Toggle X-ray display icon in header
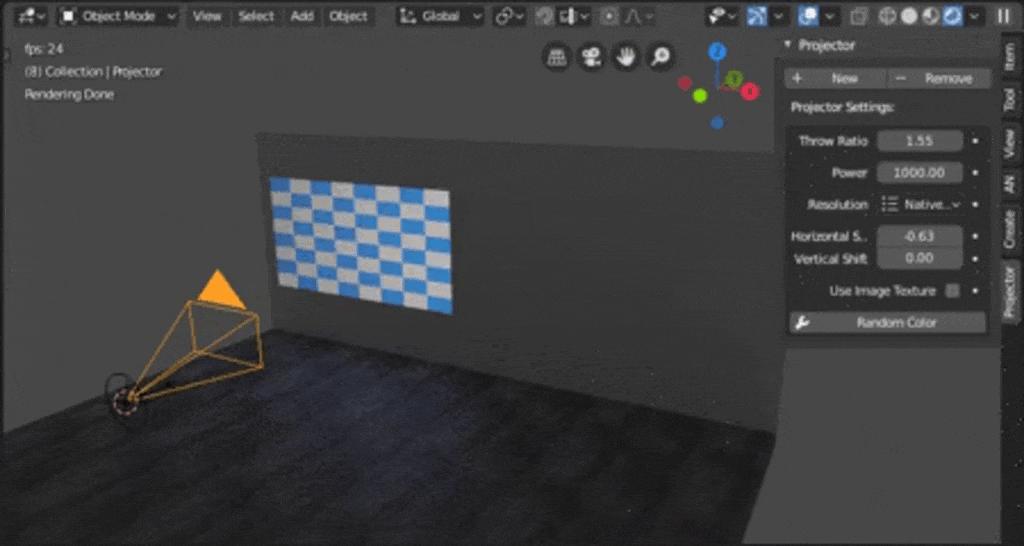 pyautogui.click(x=859, y=16)
